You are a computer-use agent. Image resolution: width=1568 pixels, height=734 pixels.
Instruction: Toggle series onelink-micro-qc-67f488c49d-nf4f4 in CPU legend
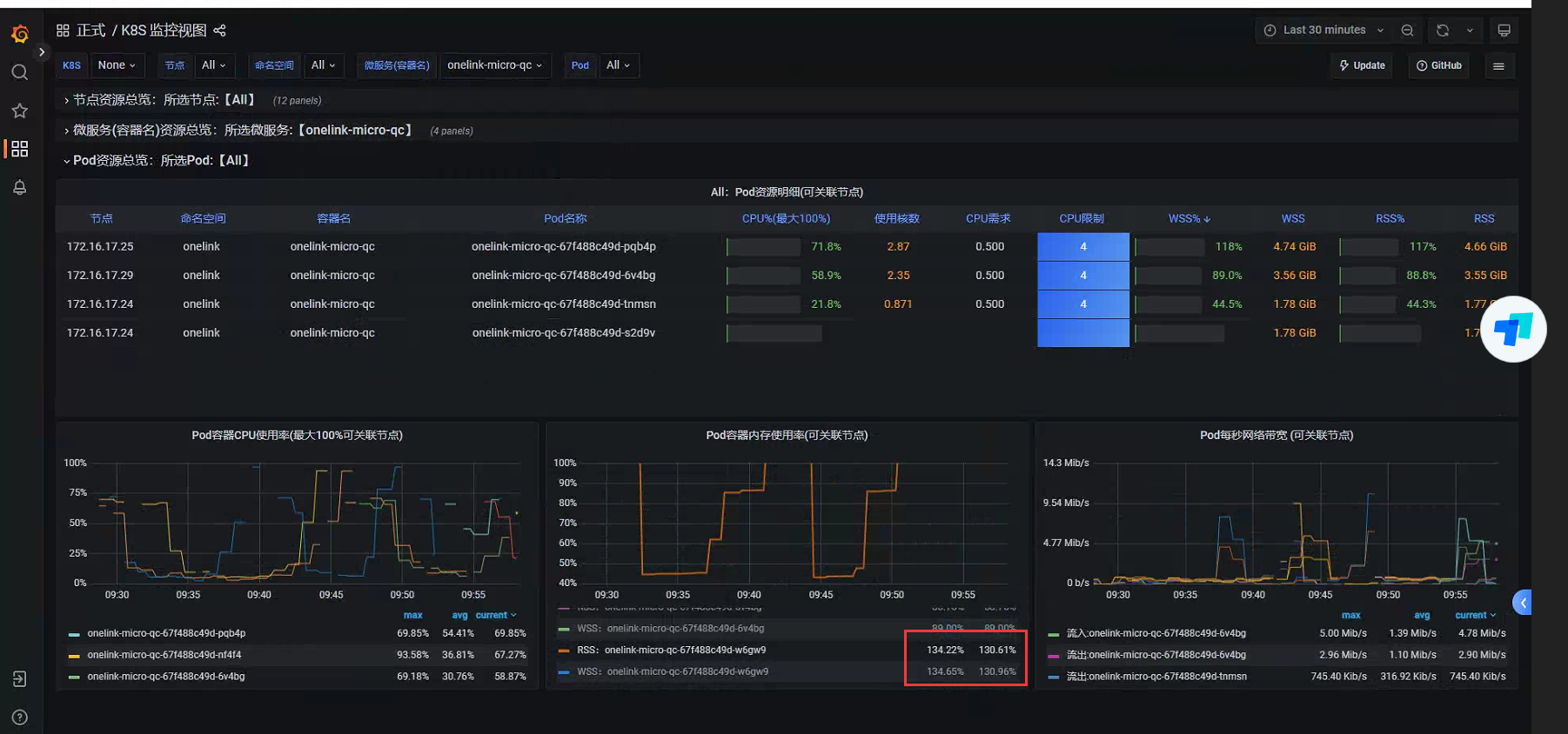pyautogui.click(x=164, y=655)
